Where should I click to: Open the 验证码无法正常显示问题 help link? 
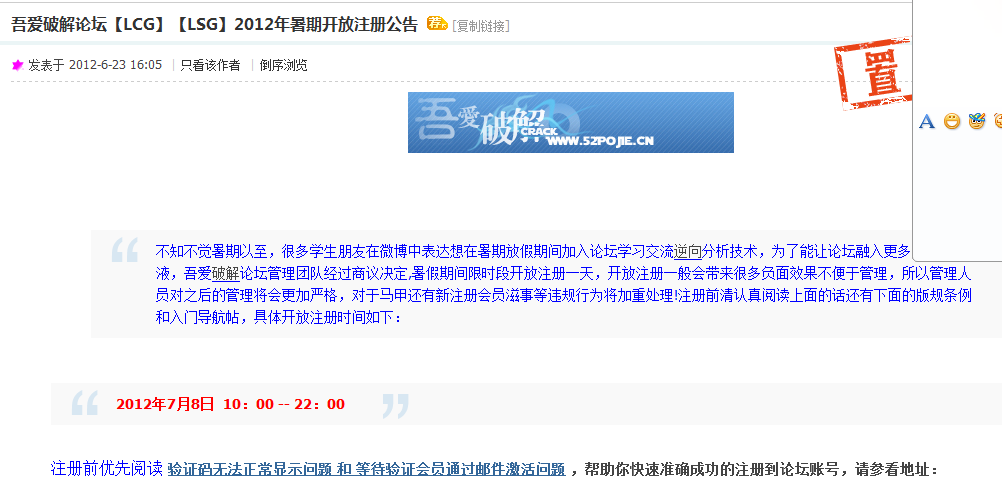pos(250,470)
